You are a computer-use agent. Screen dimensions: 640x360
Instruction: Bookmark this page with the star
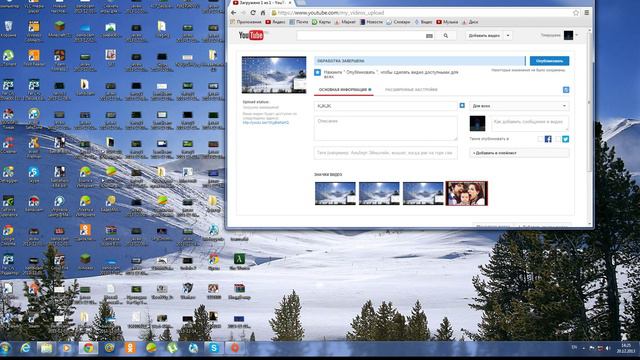tap(576, 13)
